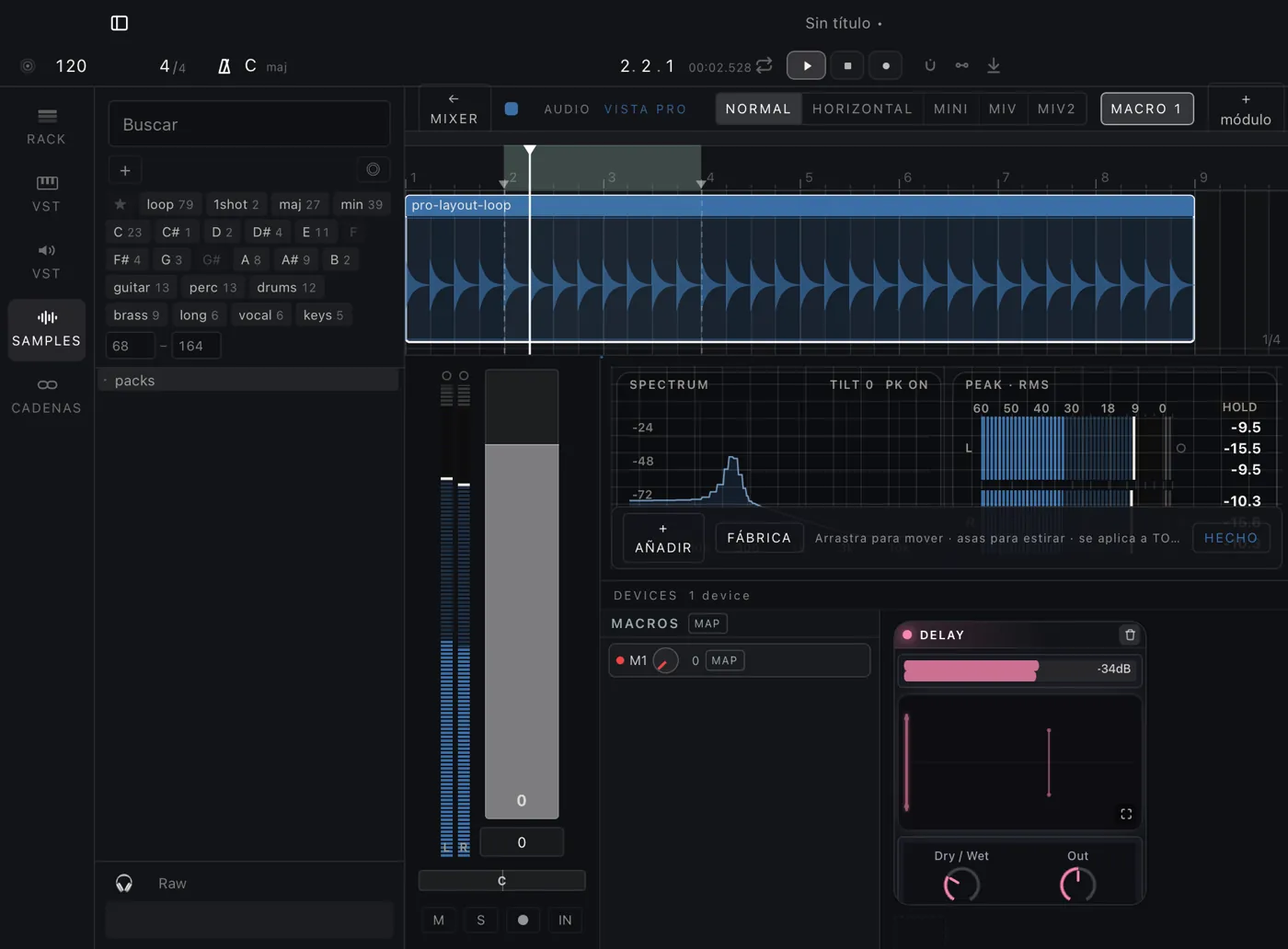Expand the packs tree item
The image size is (1288, 949).
point(248,380)
